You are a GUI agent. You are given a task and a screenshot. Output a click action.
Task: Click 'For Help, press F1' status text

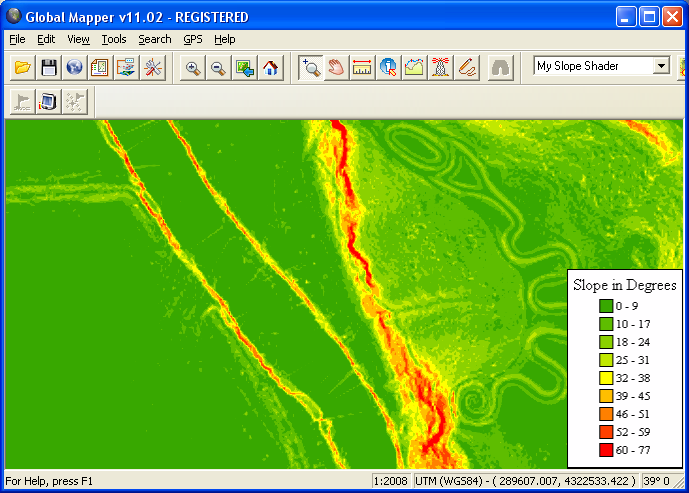(x=49, y=481)
